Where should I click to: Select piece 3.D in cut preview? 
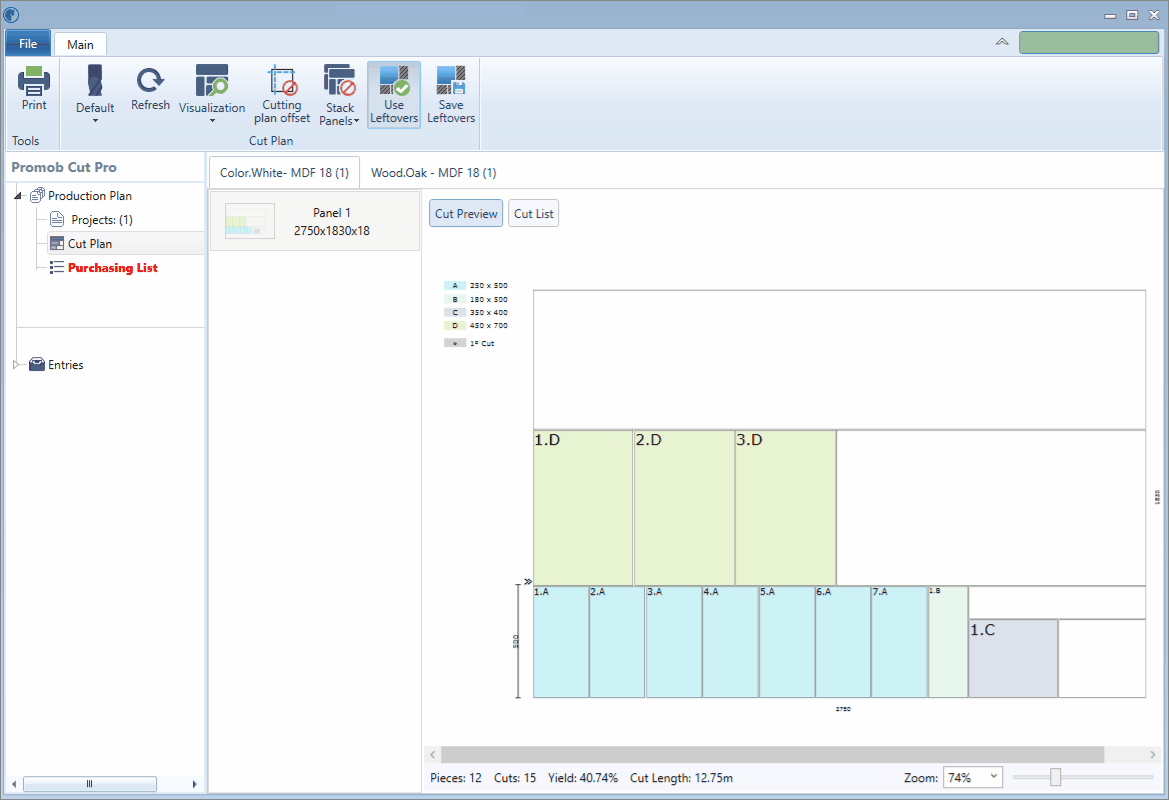[785, 508]
